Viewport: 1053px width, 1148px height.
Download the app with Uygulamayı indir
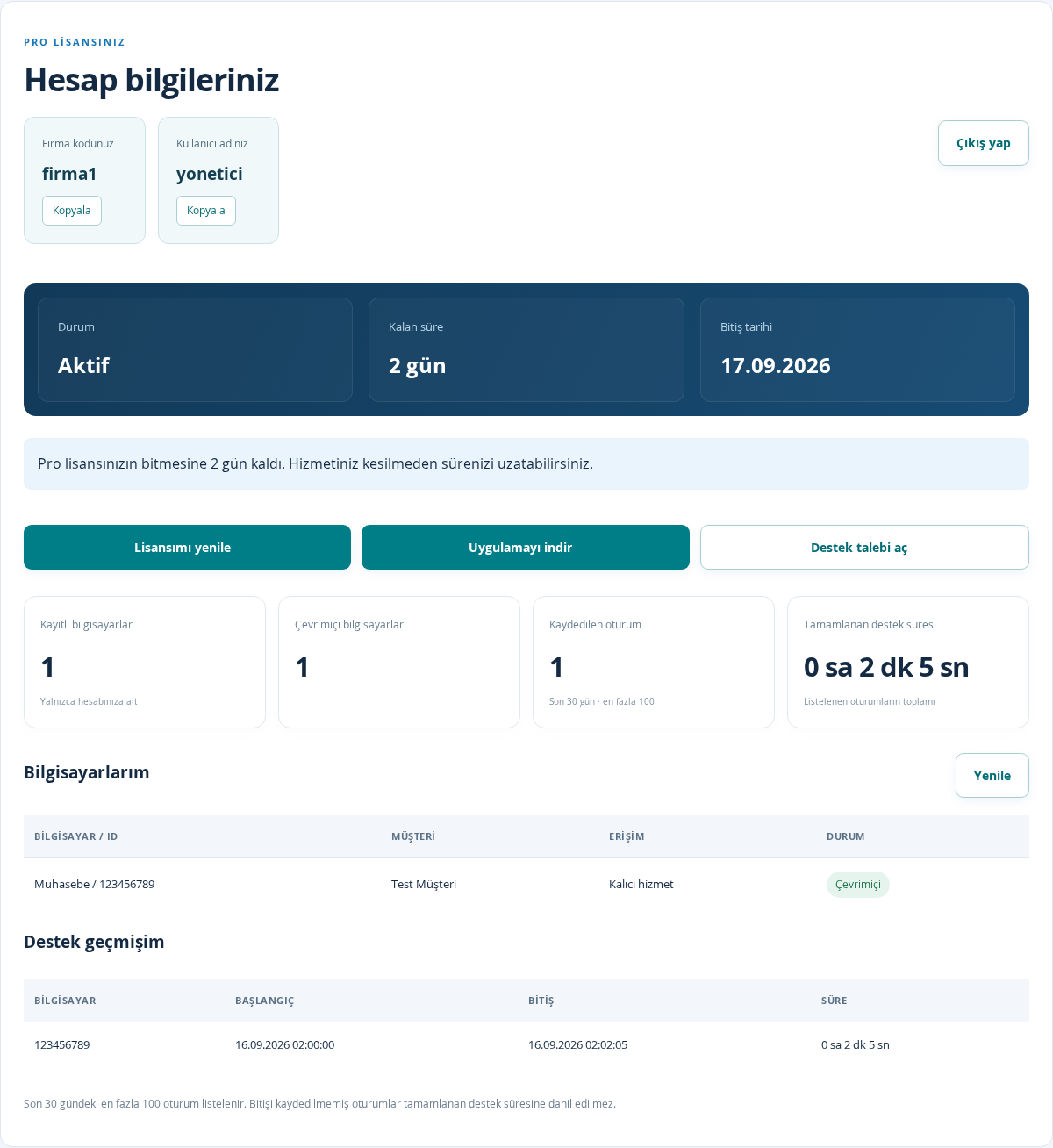(x=526, y=548)
